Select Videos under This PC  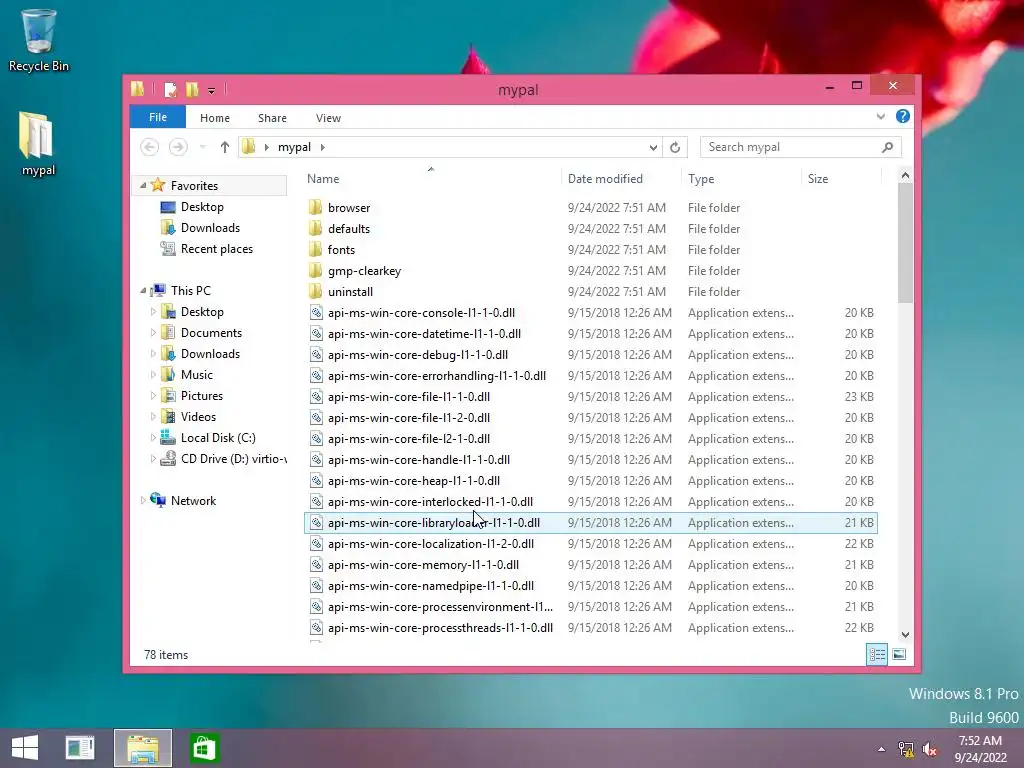coord(198,417)
